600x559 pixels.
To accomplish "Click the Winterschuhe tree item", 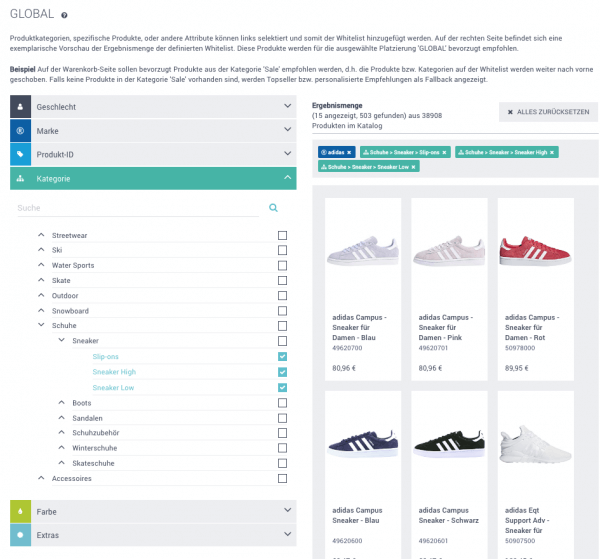I will click(95, 448).
